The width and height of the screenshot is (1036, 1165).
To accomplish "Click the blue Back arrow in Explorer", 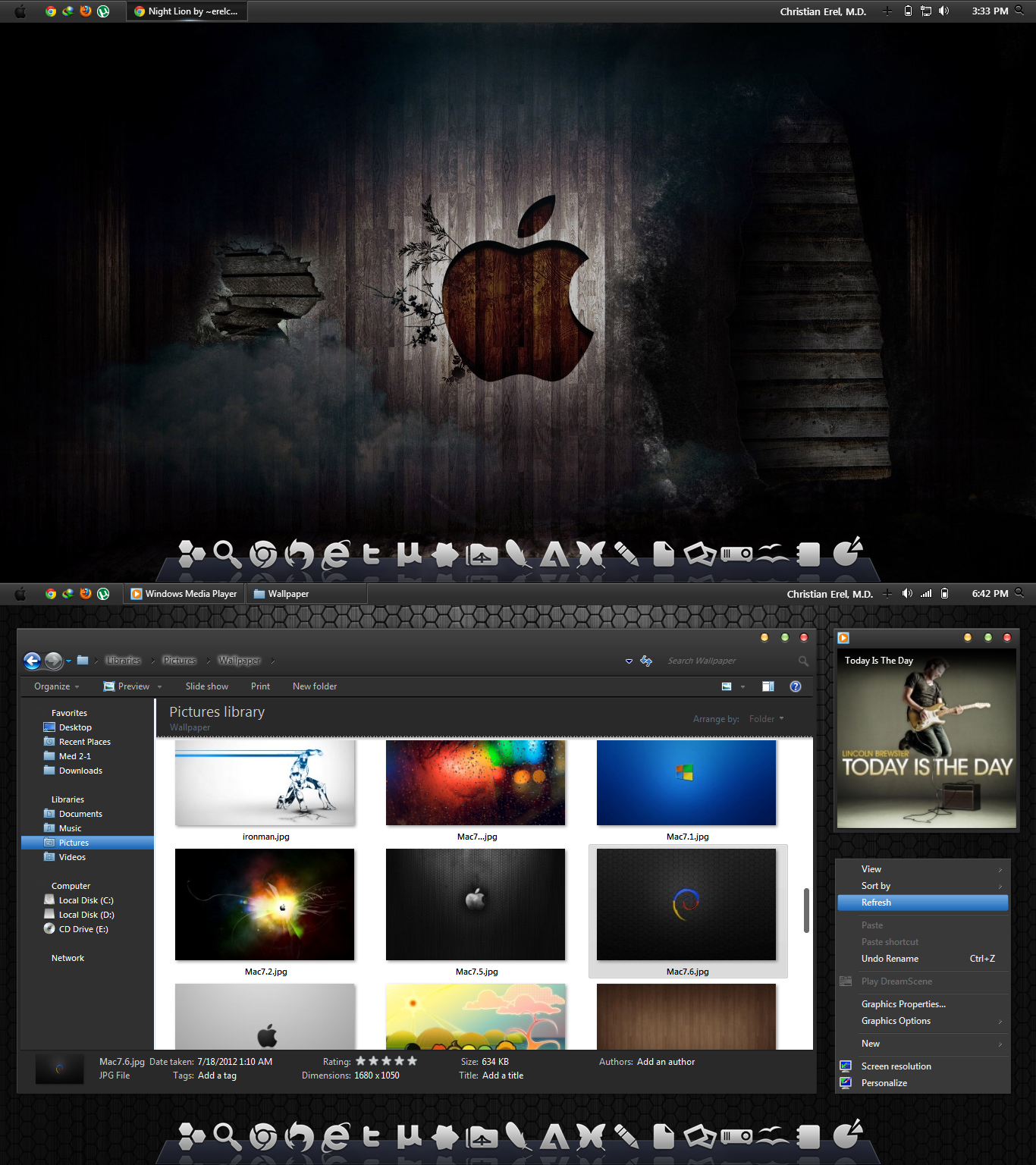I will point(32,661).
